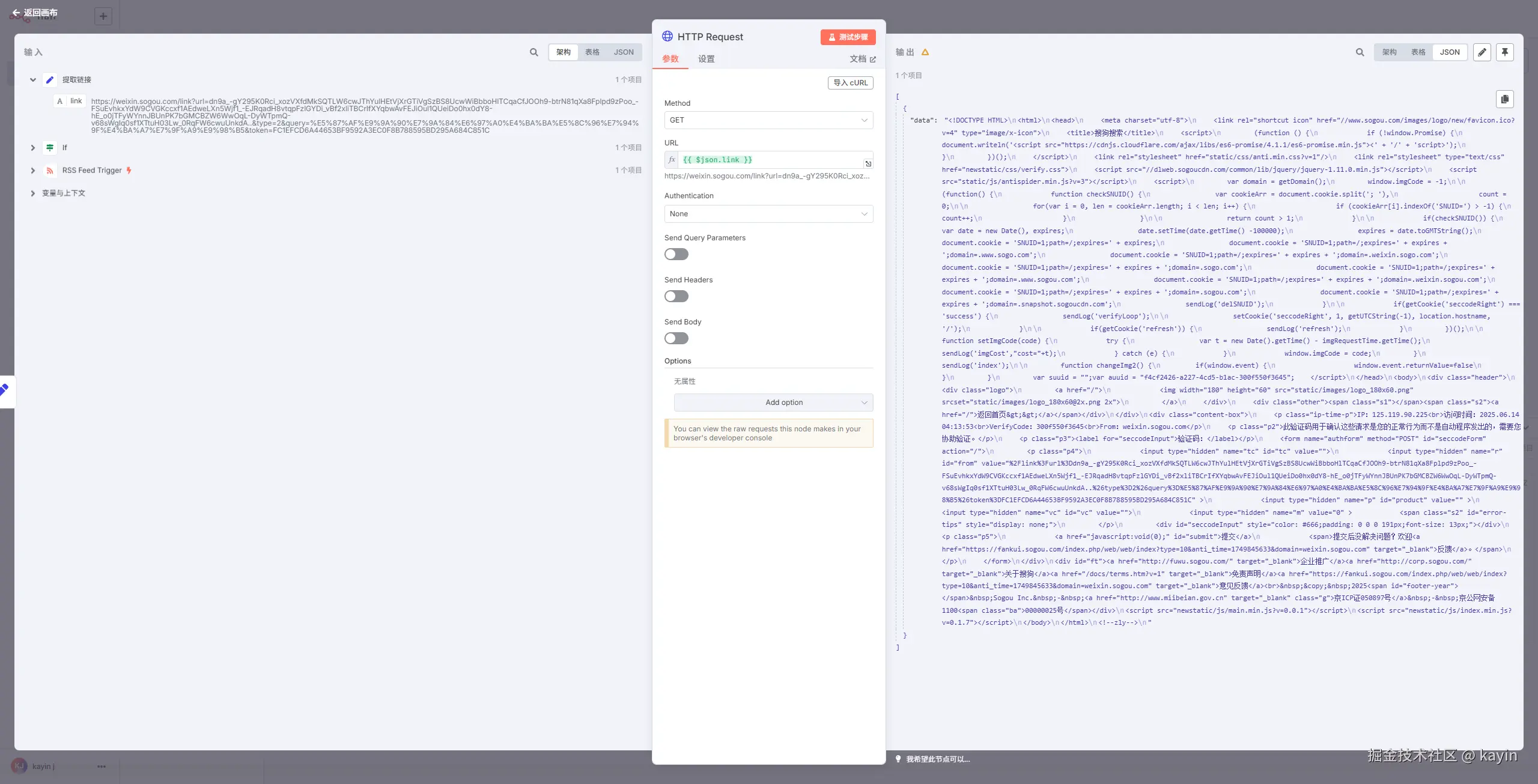The image size is (1538, 784).
Task: Open the Add option selector
Action: click(x=773, y=403)
